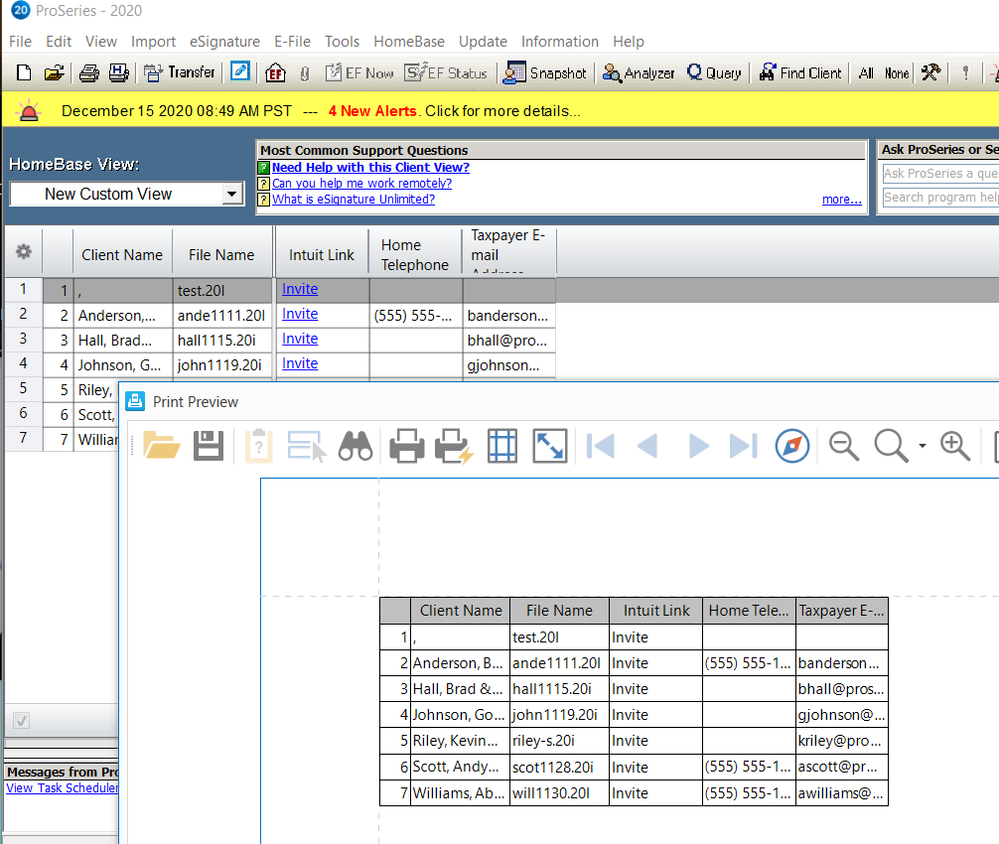The height and width of the screenshot is (844, 999).
Task: Click the zoom in magnifier icon
Action: (955, 446)
